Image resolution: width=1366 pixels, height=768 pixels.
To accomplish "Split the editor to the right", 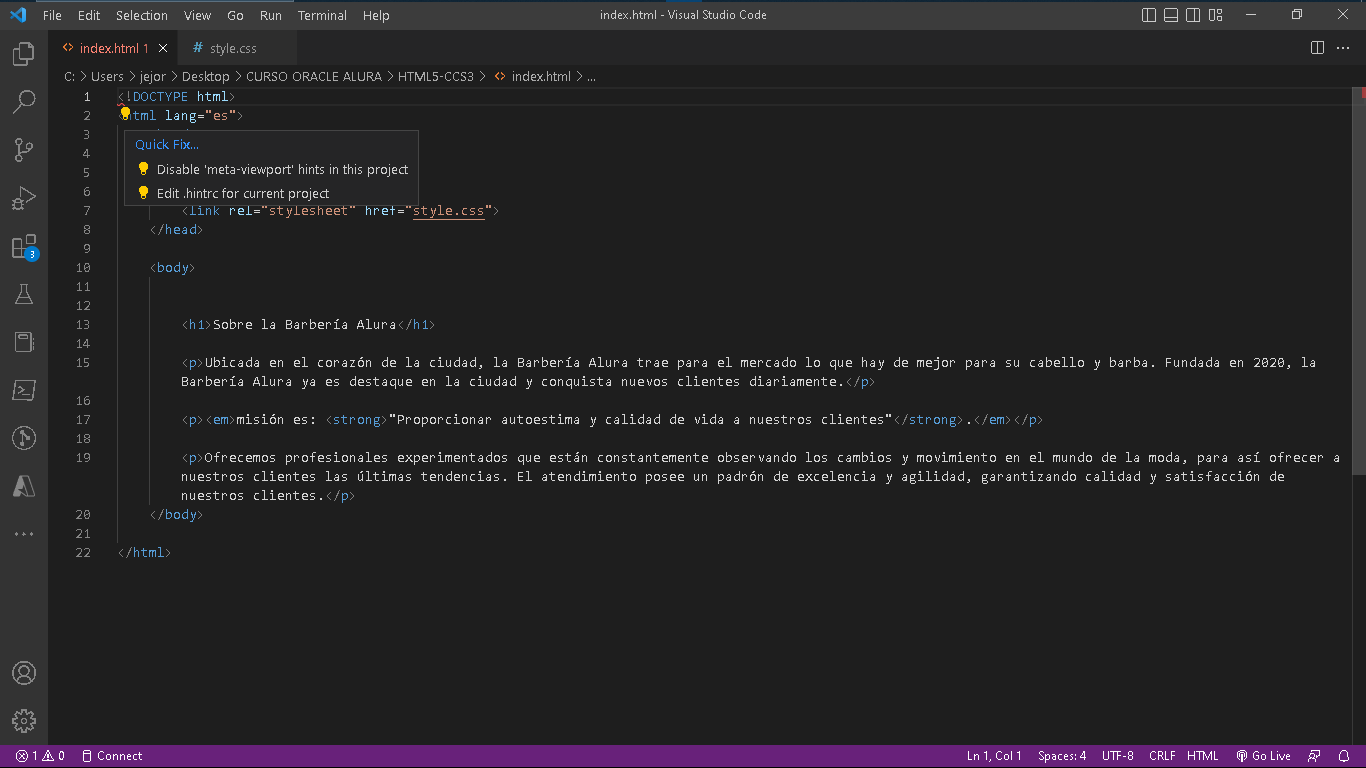I will (1317, 48).
